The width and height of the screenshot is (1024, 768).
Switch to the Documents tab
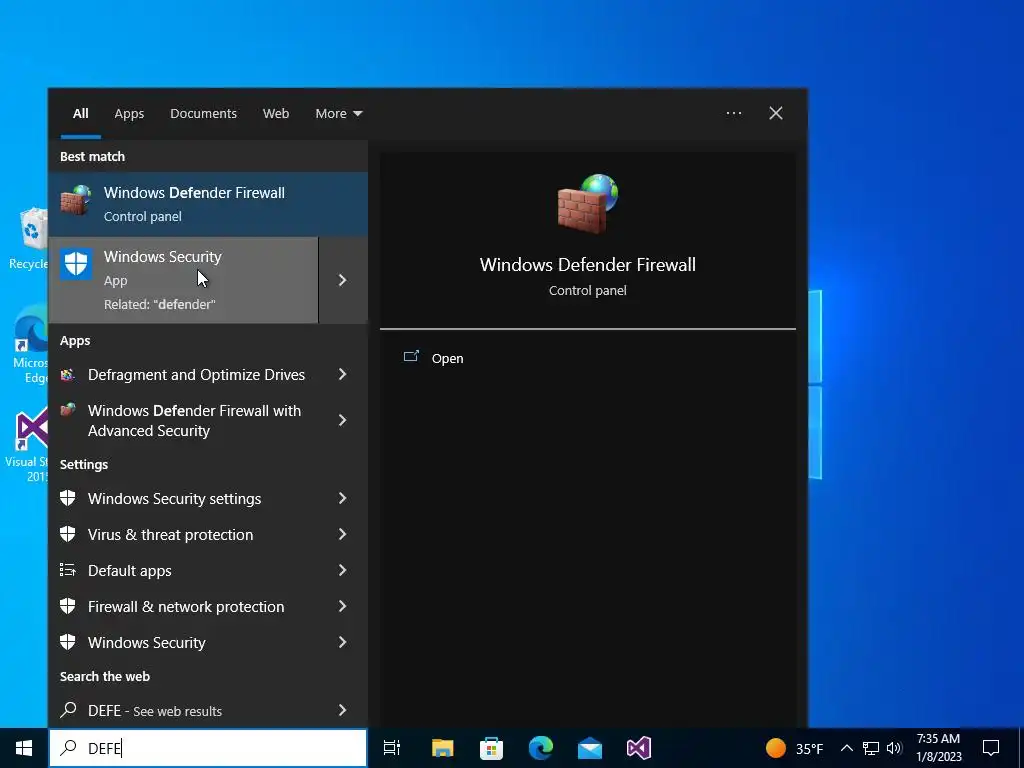203,114
